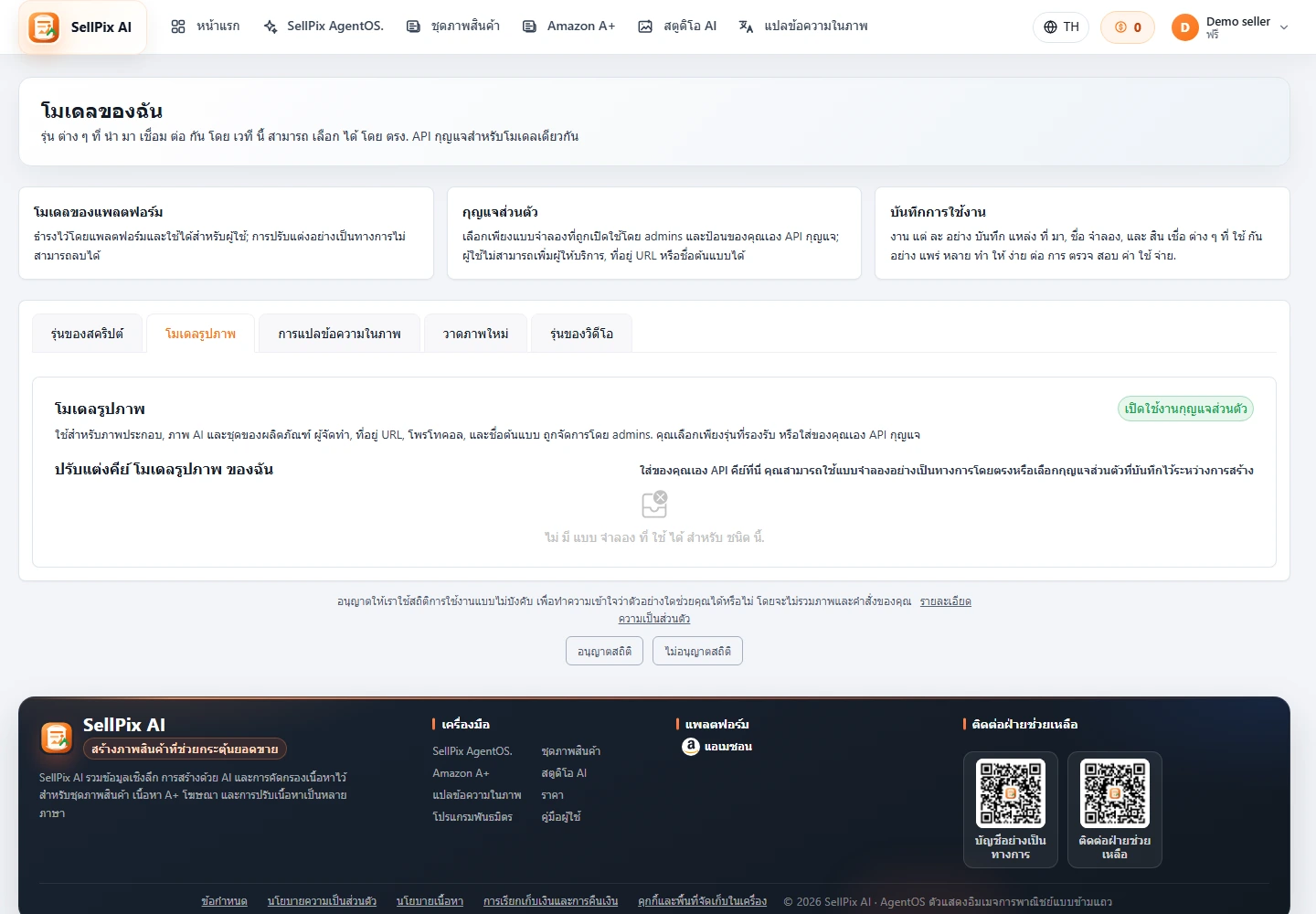Click the SellPix AgentOS sparkle icon
Viewport: 1316px width, 914px height.
pyautogui.click(x=271, y=27)
